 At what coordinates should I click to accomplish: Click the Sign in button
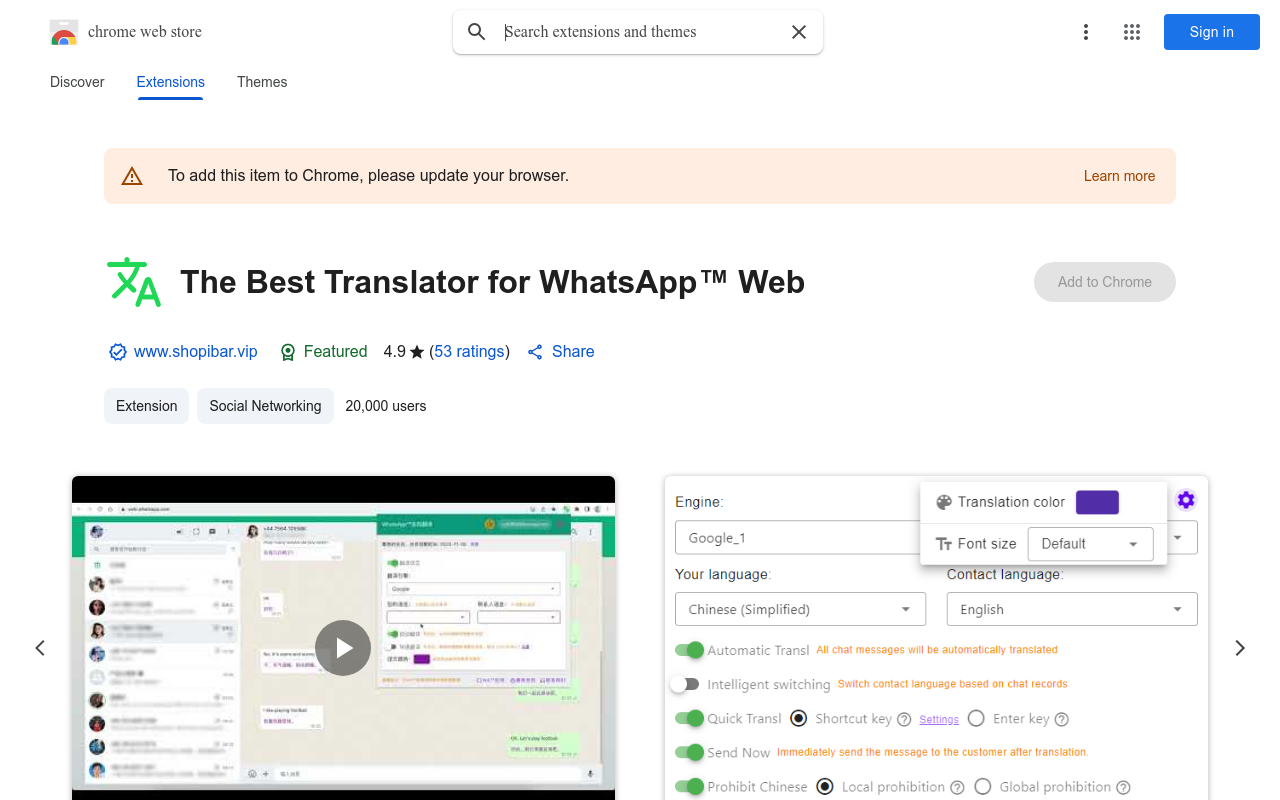(x=1211, y=32)
